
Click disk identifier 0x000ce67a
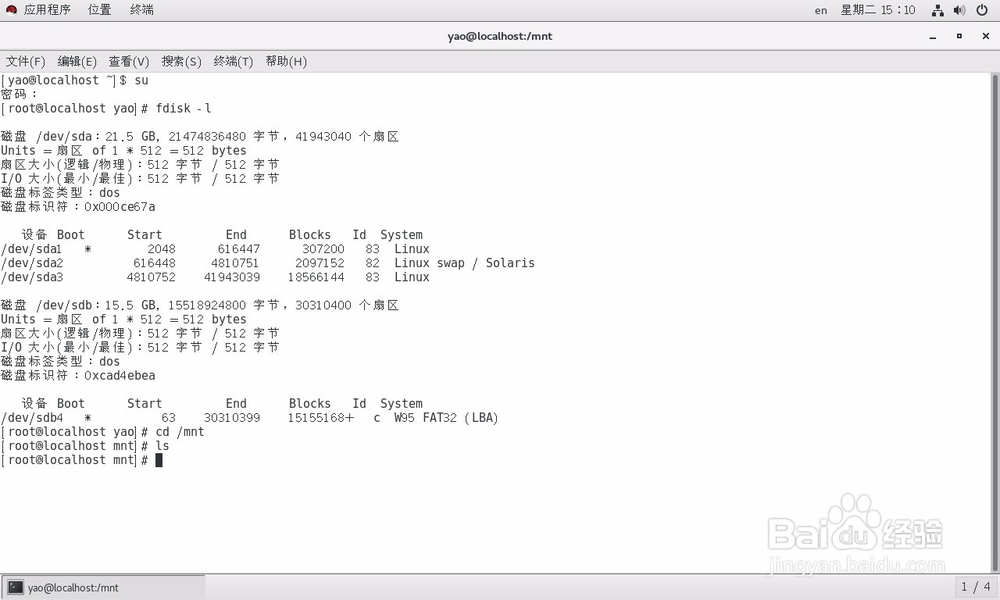point(120,207)
